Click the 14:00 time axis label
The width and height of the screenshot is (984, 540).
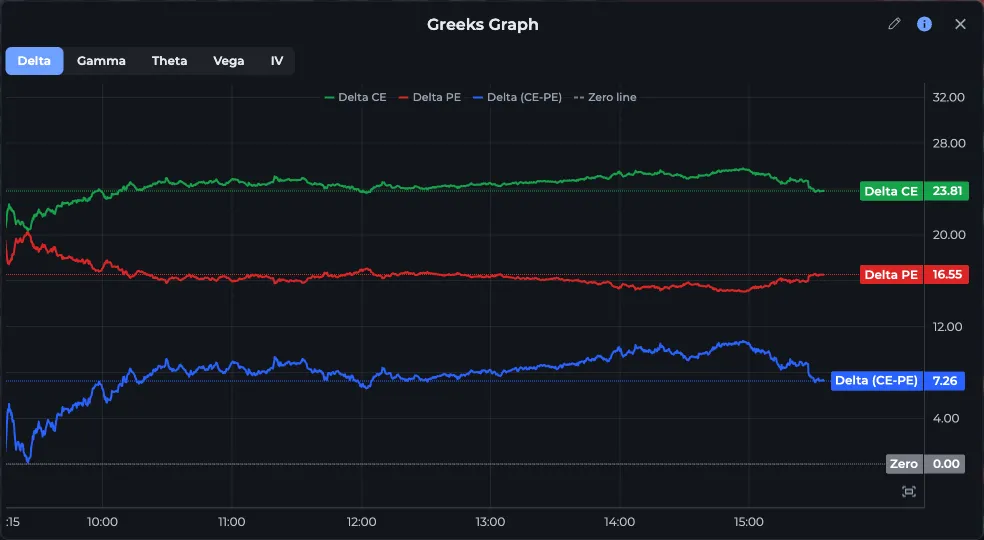coord(619,522)
